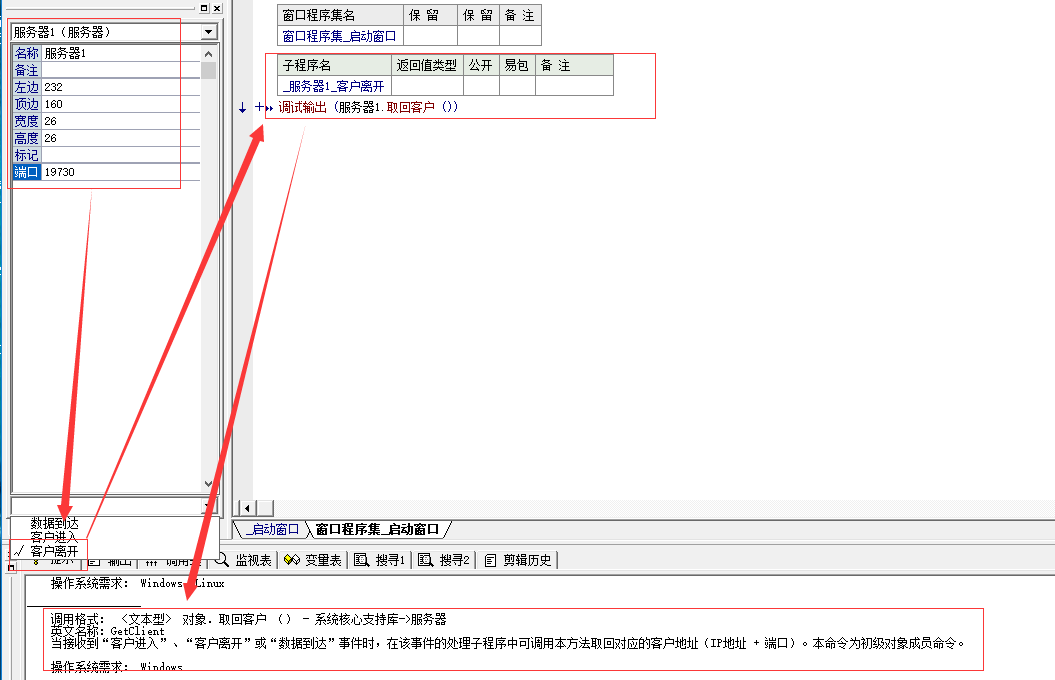This screenshot has height=680, width=1055.
Task: Click the _服务器1_客户离开 subroutine name cell
Action: tap(334, 86)
